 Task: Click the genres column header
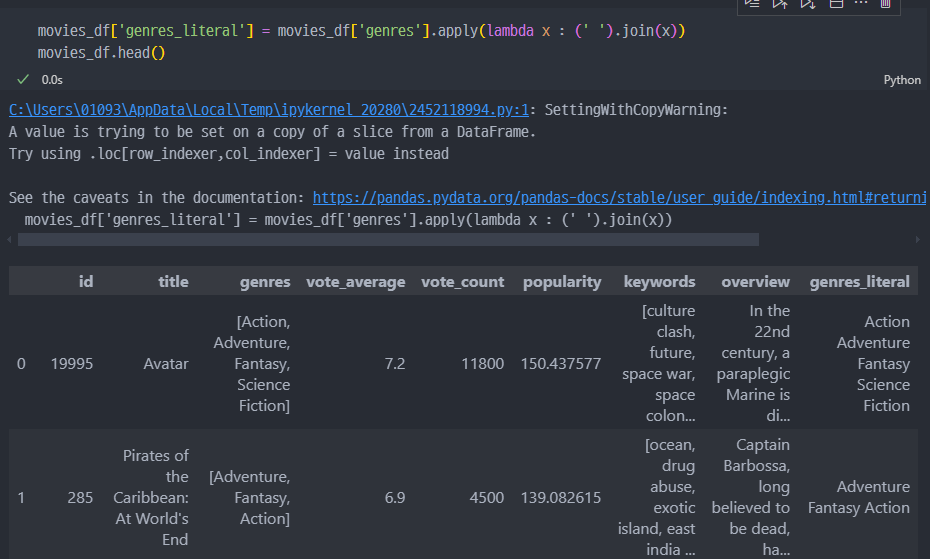[265, 282]
